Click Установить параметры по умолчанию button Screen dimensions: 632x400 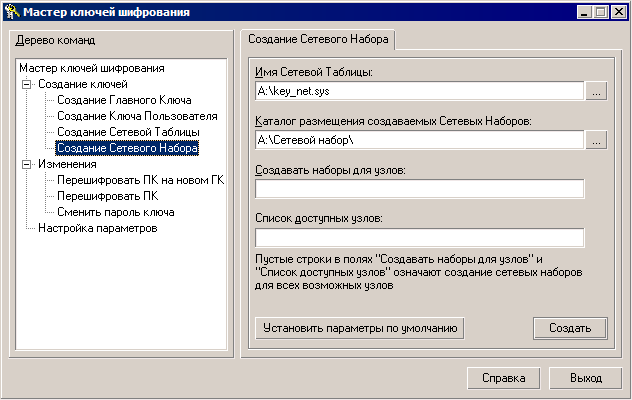pos(360,328)
